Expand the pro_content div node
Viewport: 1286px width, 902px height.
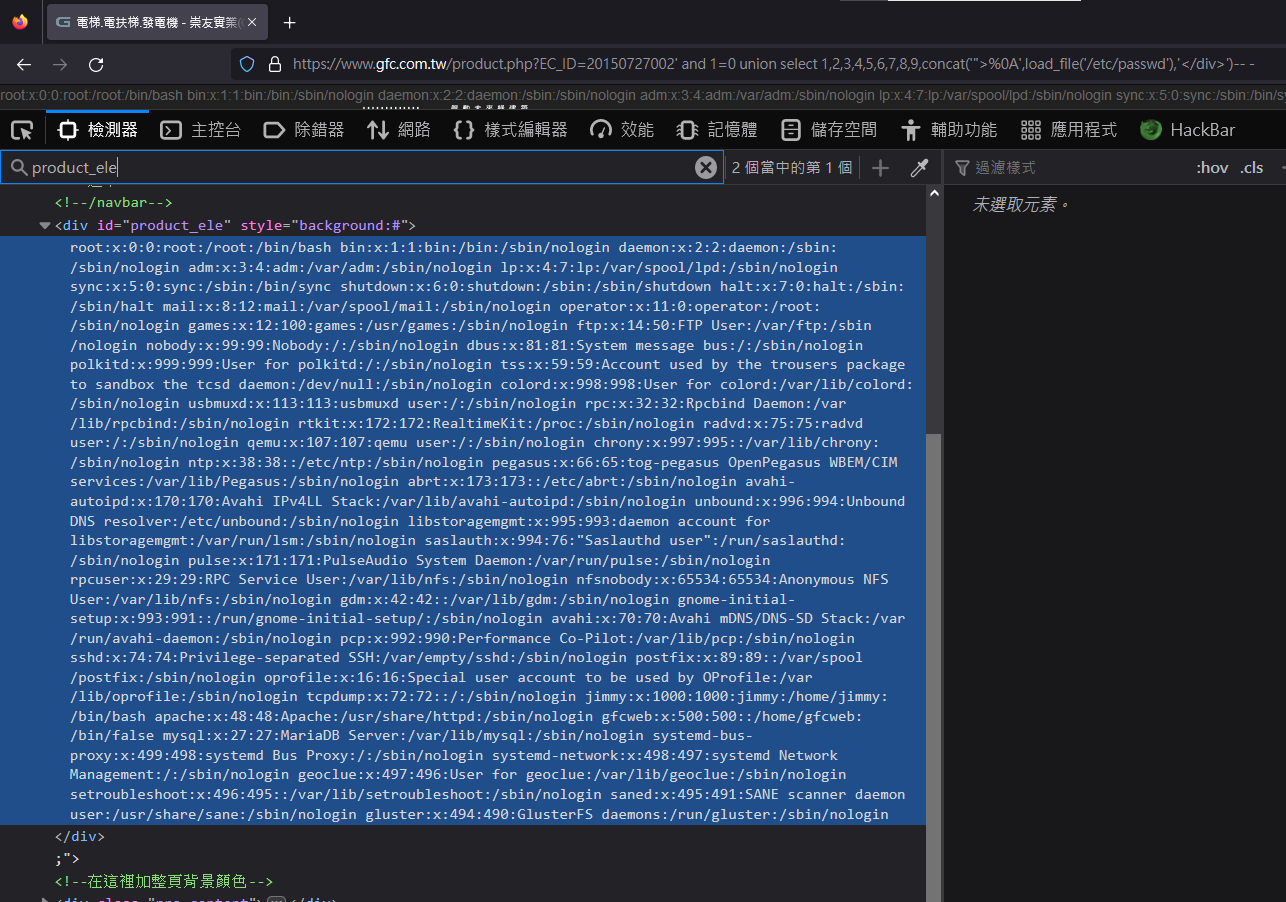point(44,901)
